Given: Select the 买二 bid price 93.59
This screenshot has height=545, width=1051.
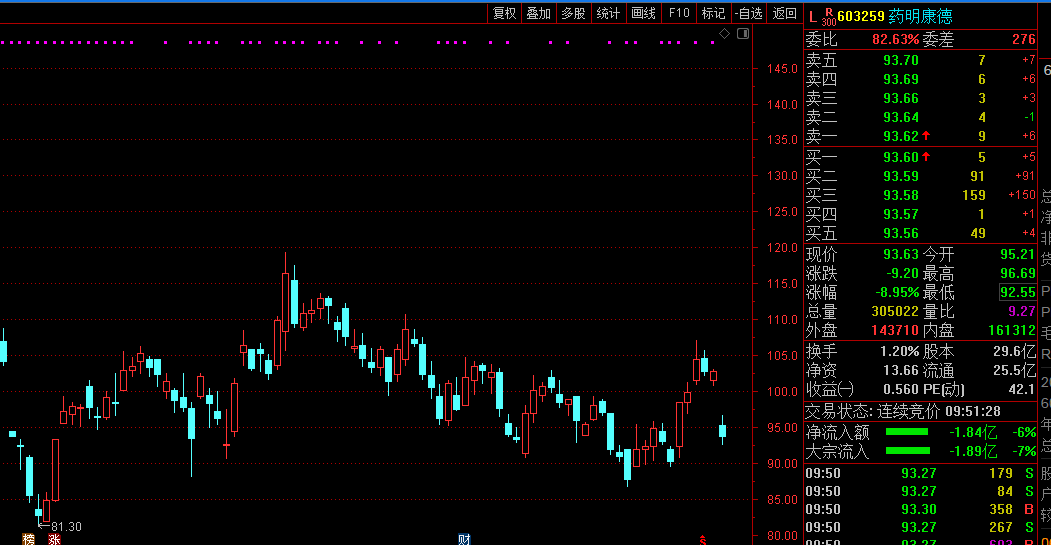Looking at the screenshot, I should (x=901, y=176).
